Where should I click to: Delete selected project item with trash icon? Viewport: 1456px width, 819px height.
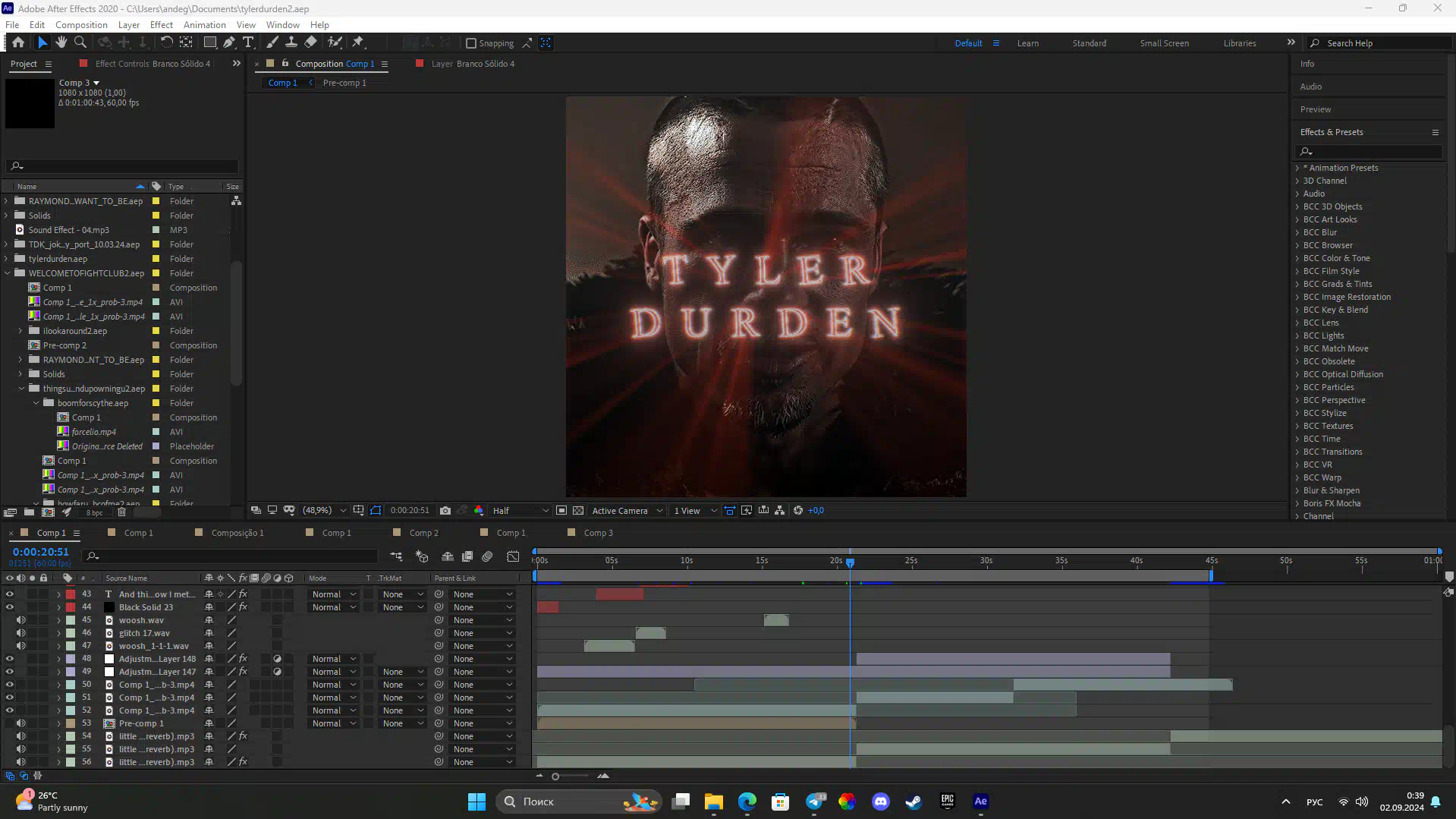121,512
